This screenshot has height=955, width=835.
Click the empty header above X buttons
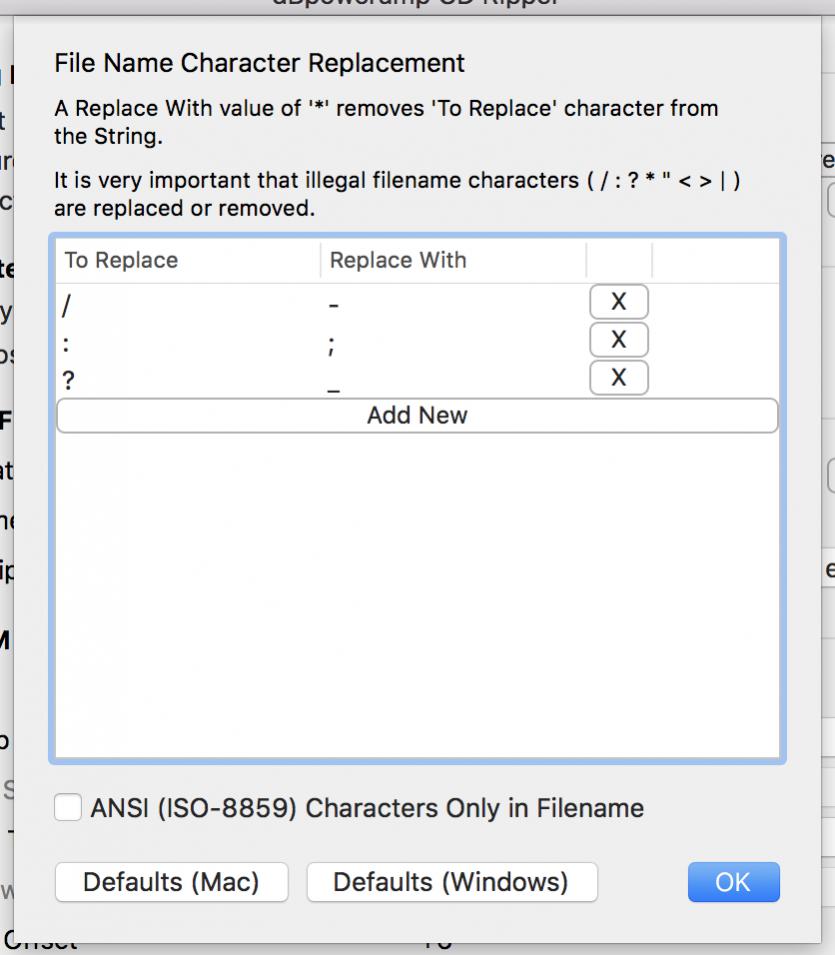pyautogui.click(x=618, y=260)
